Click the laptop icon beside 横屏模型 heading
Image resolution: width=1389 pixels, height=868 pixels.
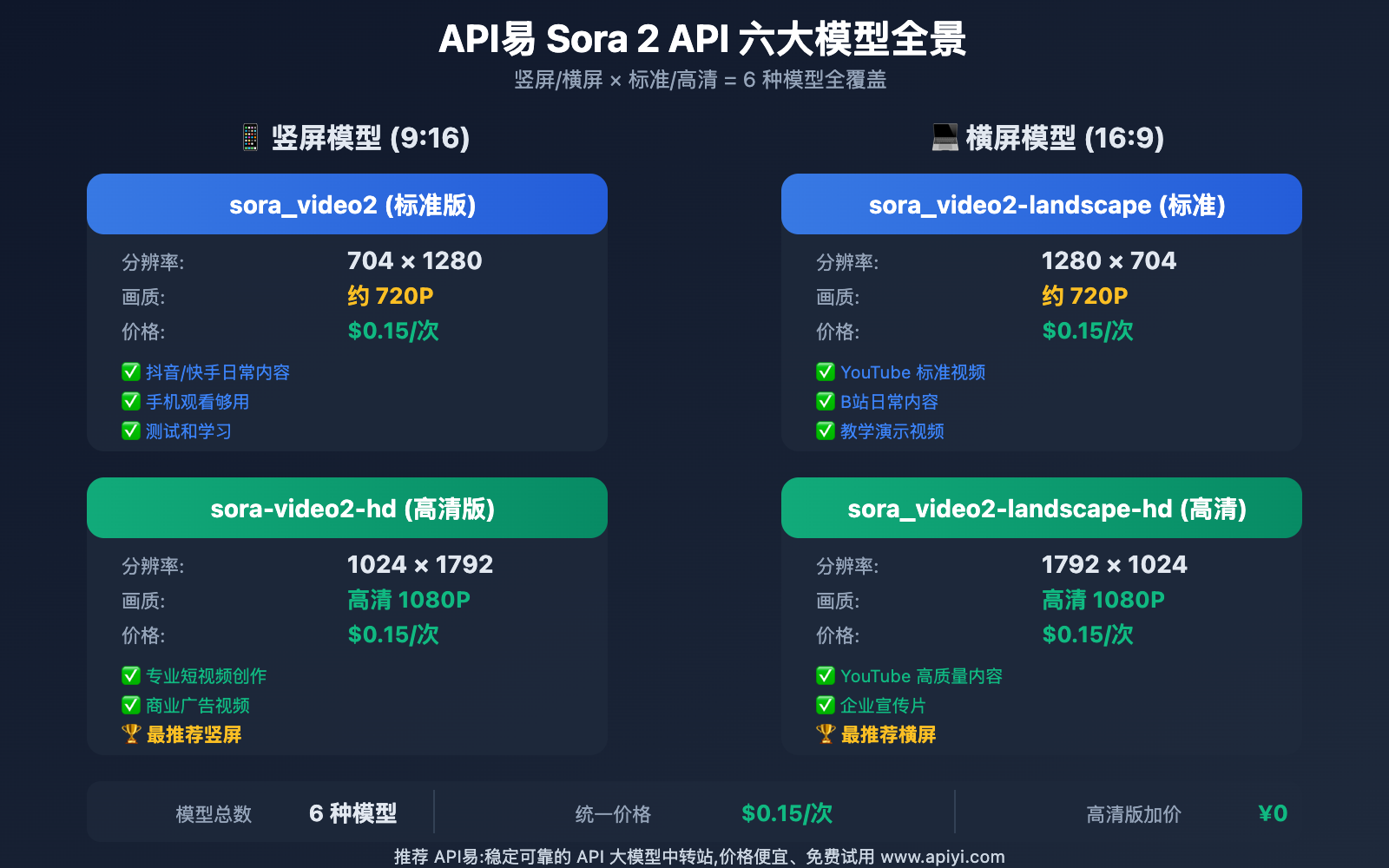(945, 137)
